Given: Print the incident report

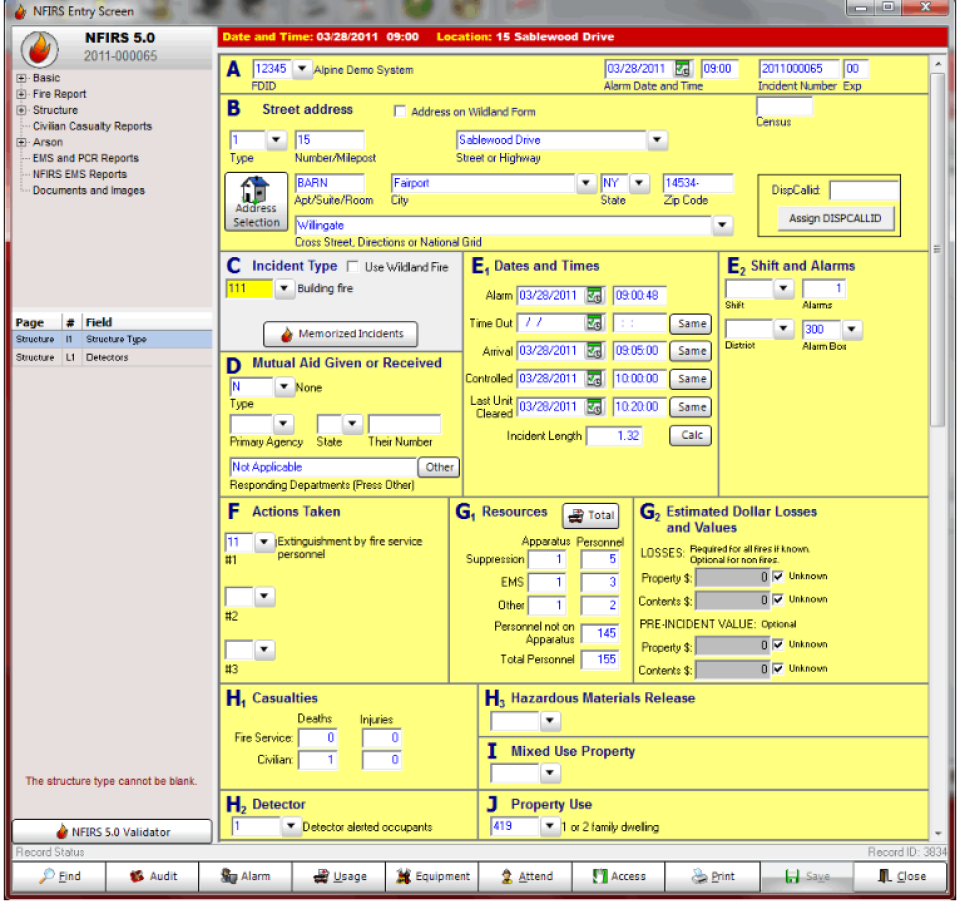Looking at the screenshot, I should (x=713, y=876).
